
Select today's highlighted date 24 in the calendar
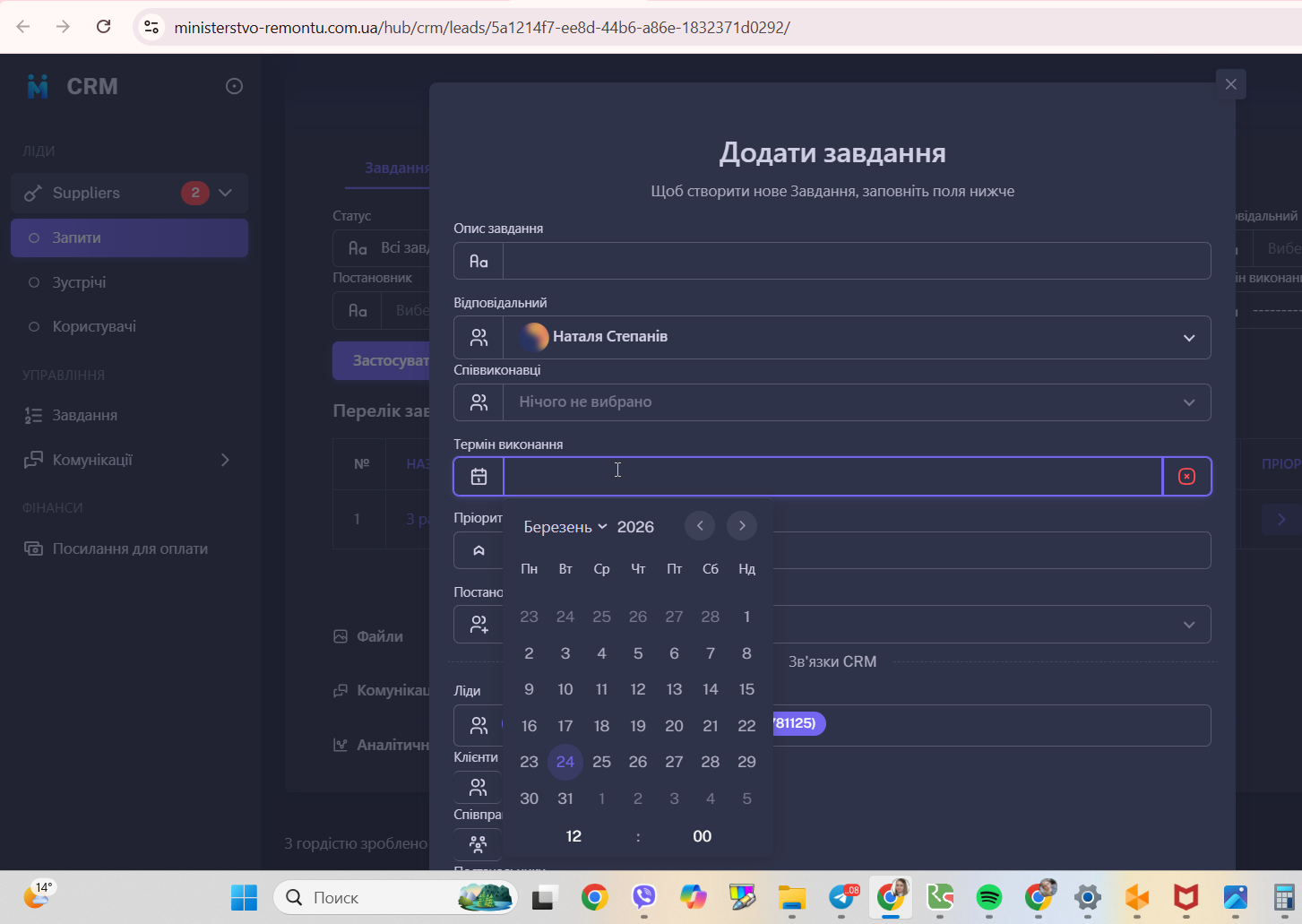[x=565, y=762]
